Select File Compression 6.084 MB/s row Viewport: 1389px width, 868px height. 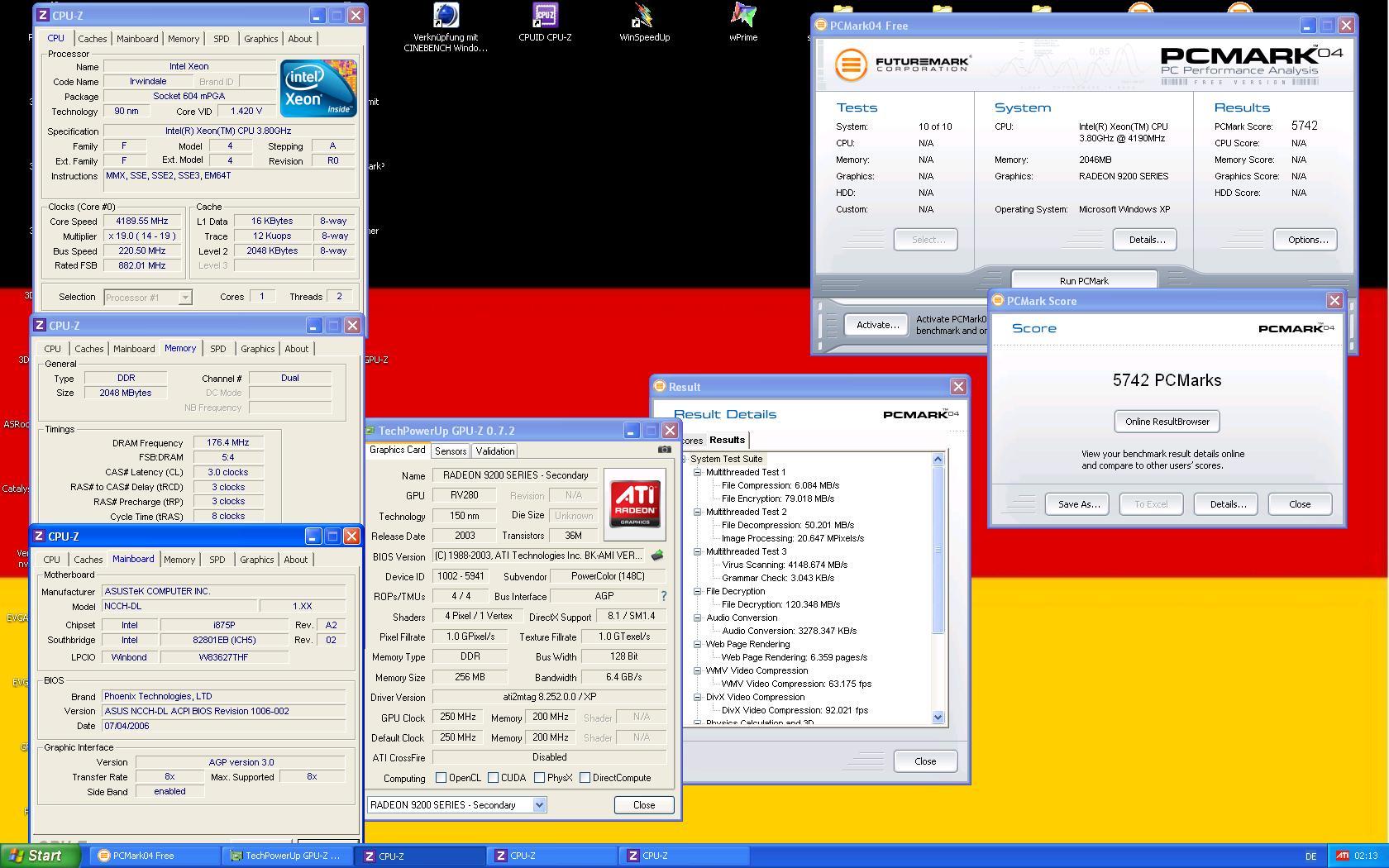(x=780, y=485)
